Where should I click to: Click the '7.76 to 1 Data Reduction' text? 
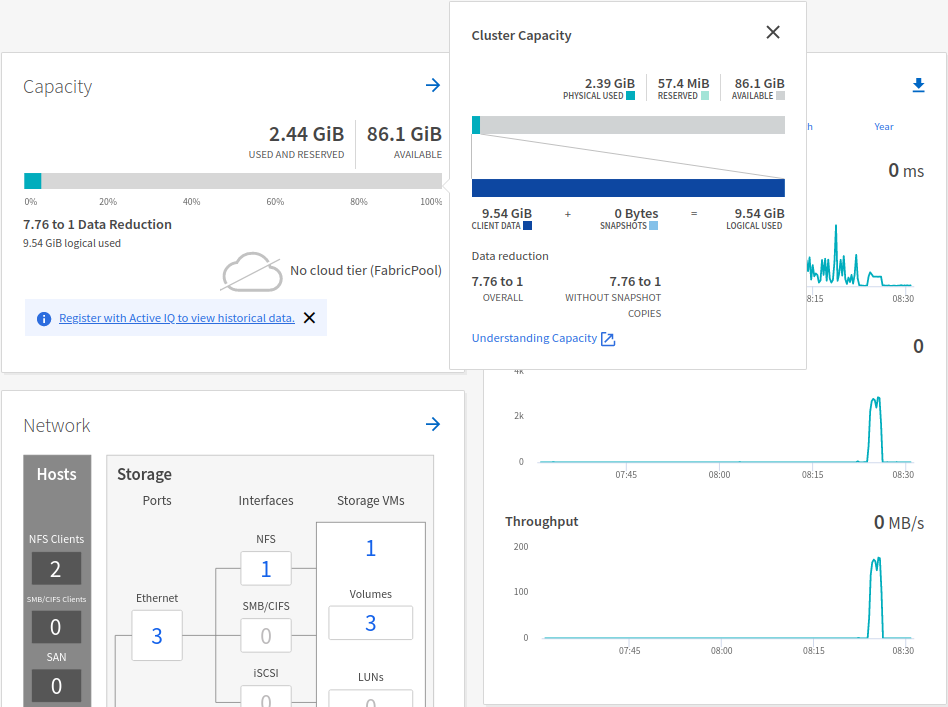click(97, 224)
